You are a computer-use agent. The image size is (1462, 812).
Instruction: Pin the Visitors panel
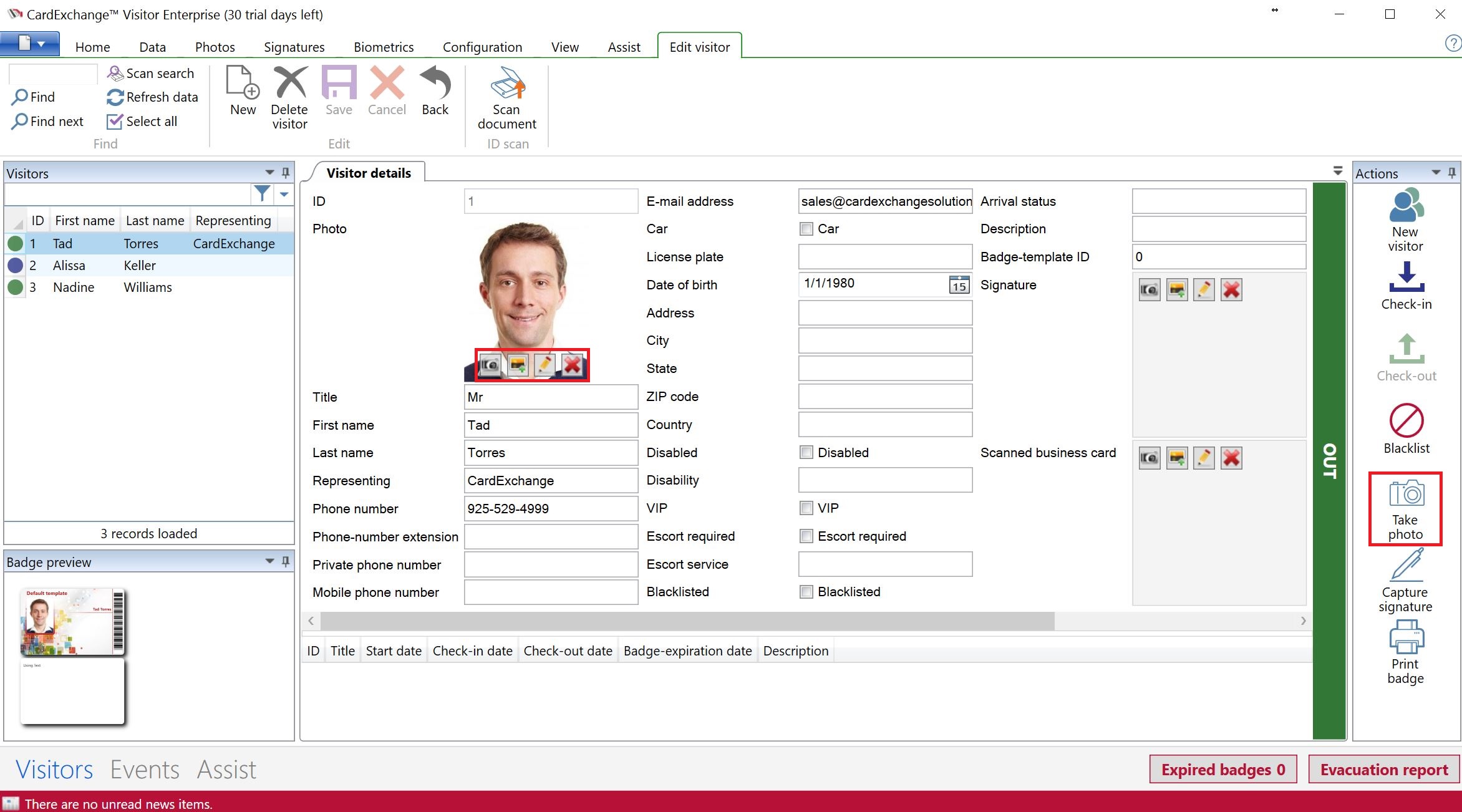(286, 173)
